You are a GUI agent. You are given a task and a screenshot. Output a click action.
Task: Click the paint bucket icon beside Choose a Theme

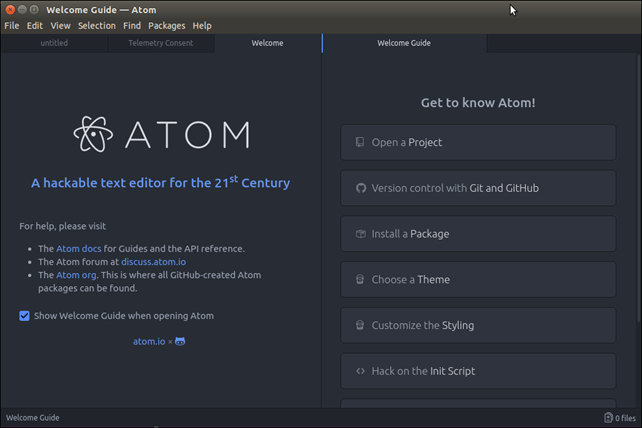(x=360, y=280)
